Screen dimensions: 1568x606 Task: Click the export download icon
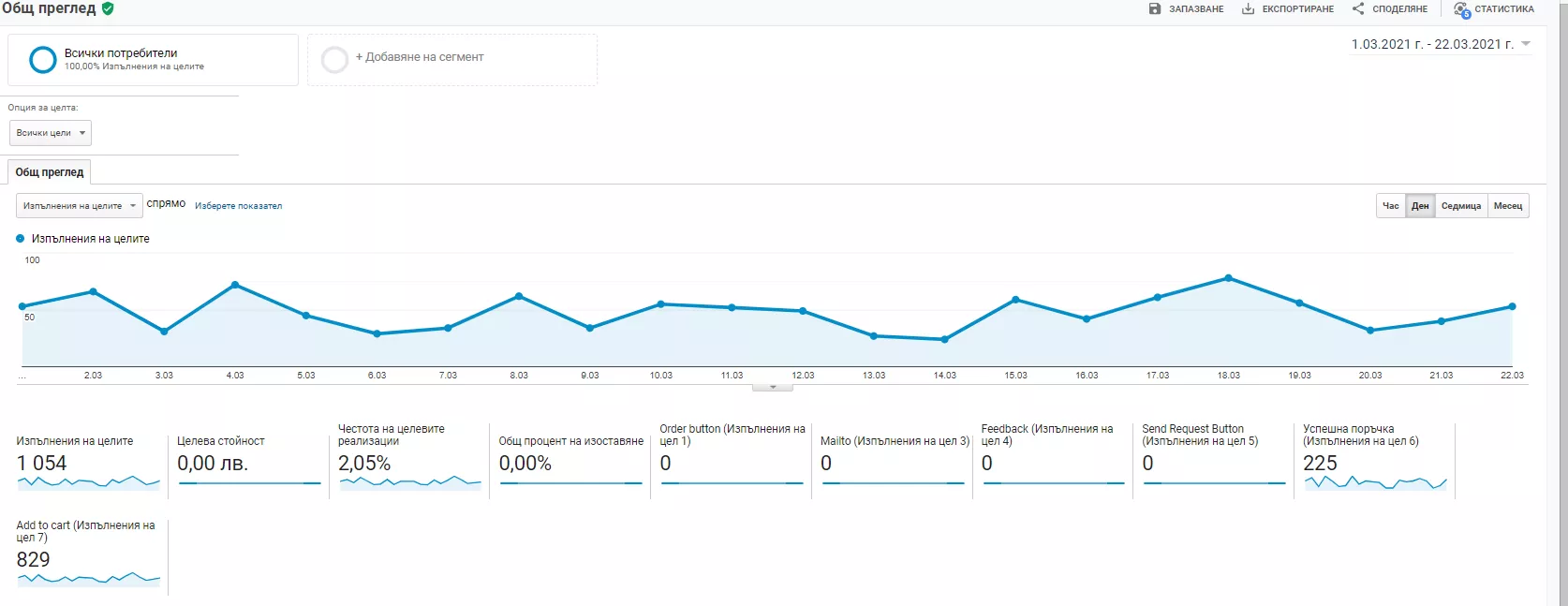(x=1248, y=8)
